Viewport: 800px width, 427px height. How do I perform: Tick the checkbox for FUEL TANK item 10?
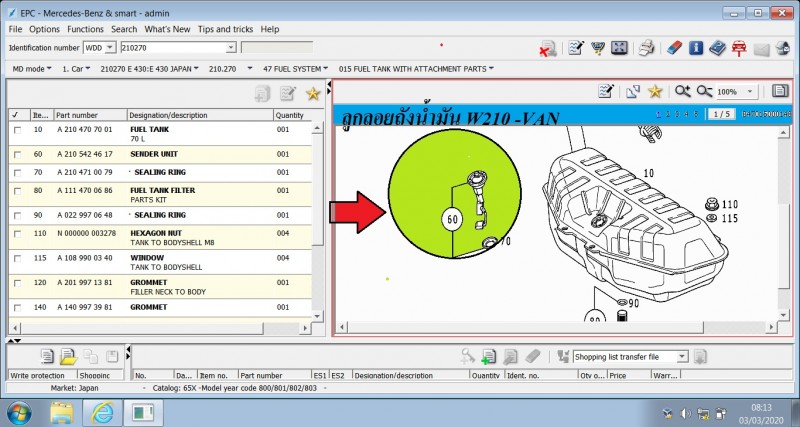[x=18, y=131]
